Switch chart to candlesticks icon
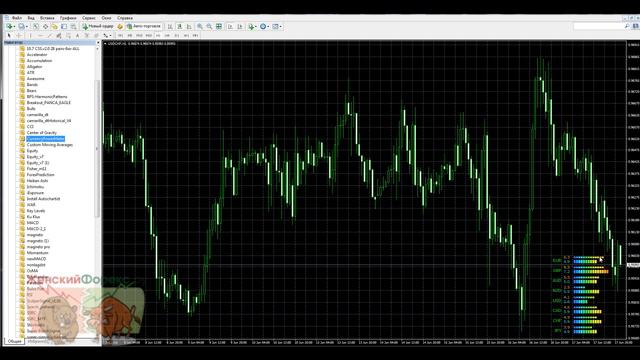 [180, 27]
